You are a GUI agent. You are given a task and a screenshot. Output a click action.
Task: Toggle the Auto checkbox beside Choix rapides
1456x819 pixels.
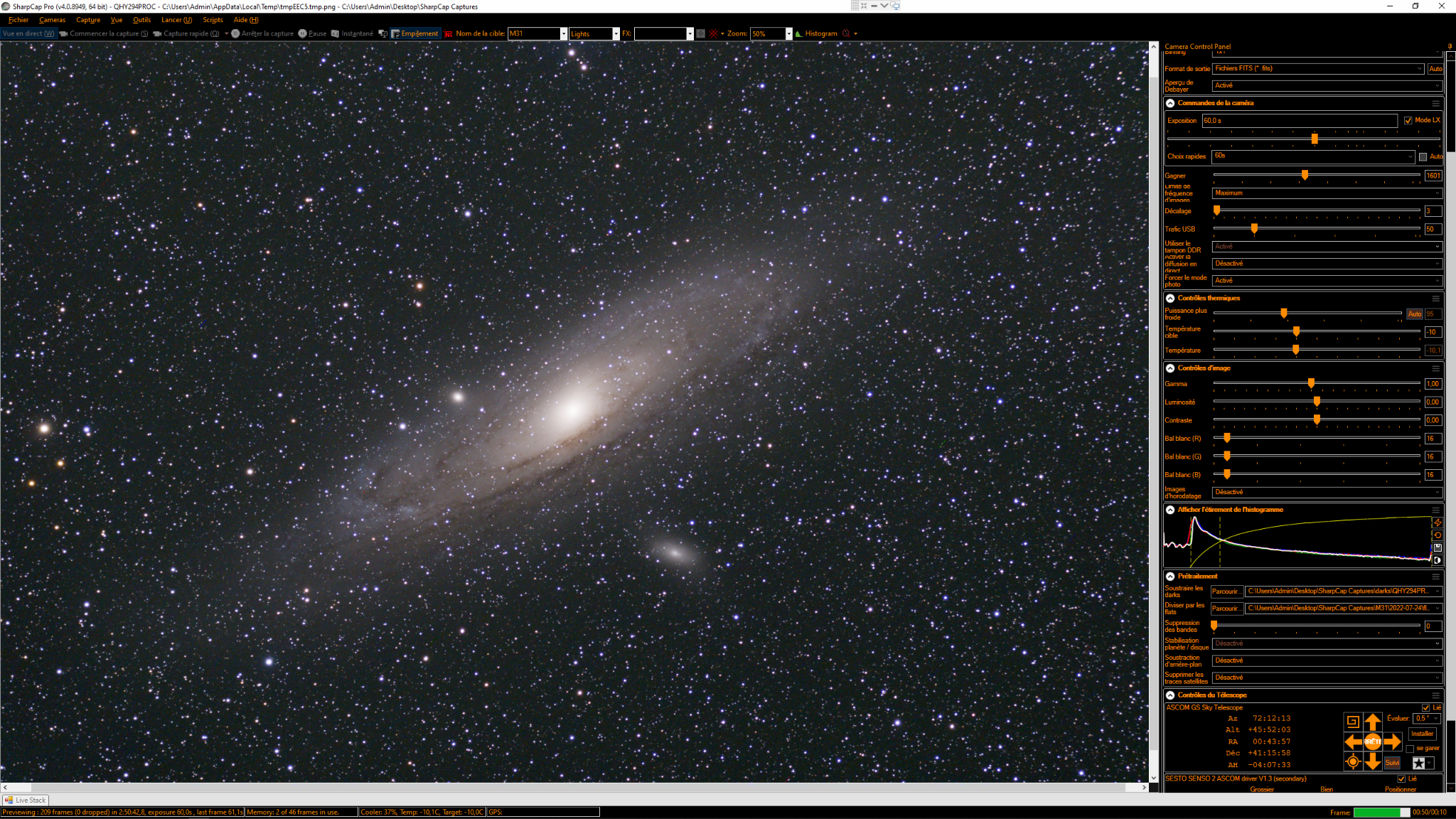click(1423, 156)
